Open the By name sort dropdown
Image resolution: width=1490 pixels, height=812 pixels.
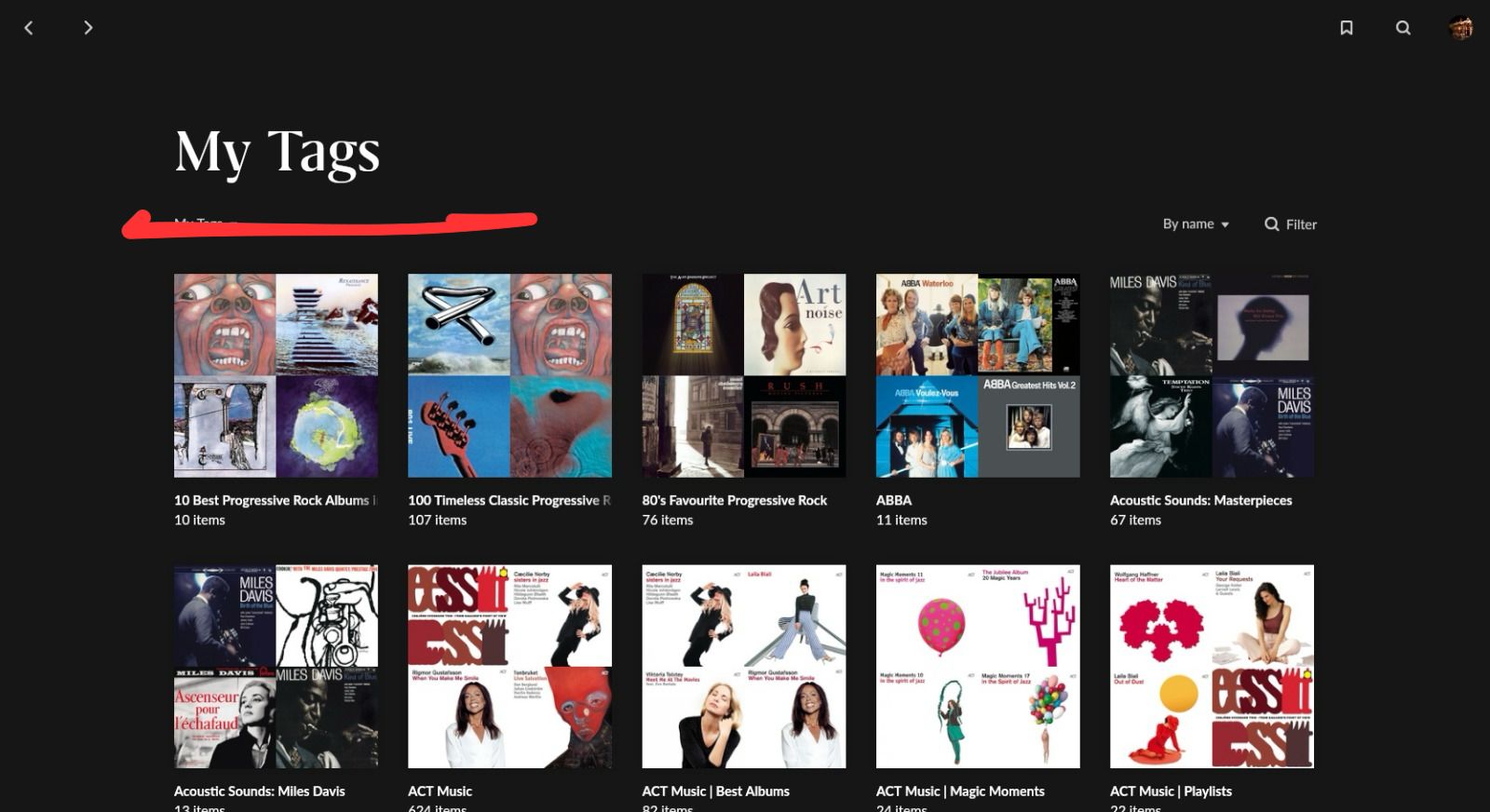(x=1196, y=223)
